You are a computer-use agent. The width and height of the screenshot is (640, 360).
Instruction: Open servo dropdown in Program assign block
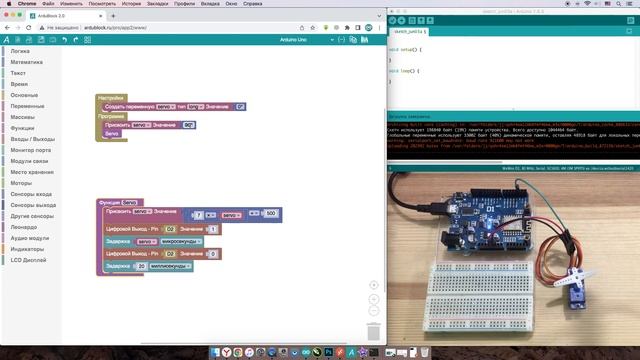[x=141, y=125]
